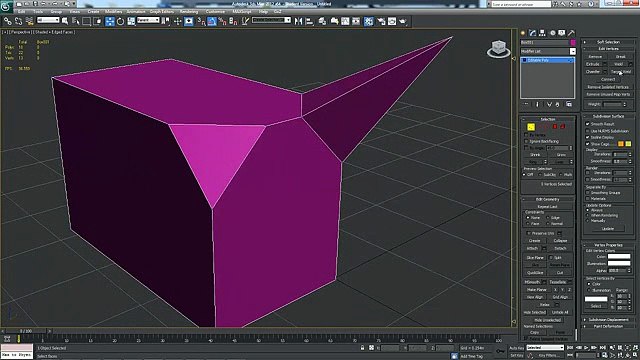The width and height of the screenshot is (640, 360).
Task: Select the Polygon sub-object level icon
Action: 555,127
